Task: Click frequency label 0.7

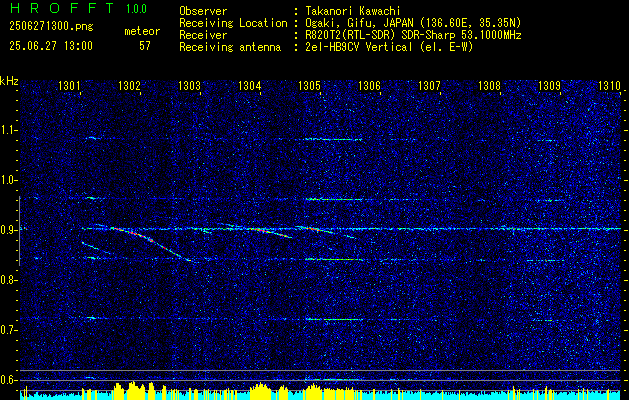Action: click(x=8, y=330)
